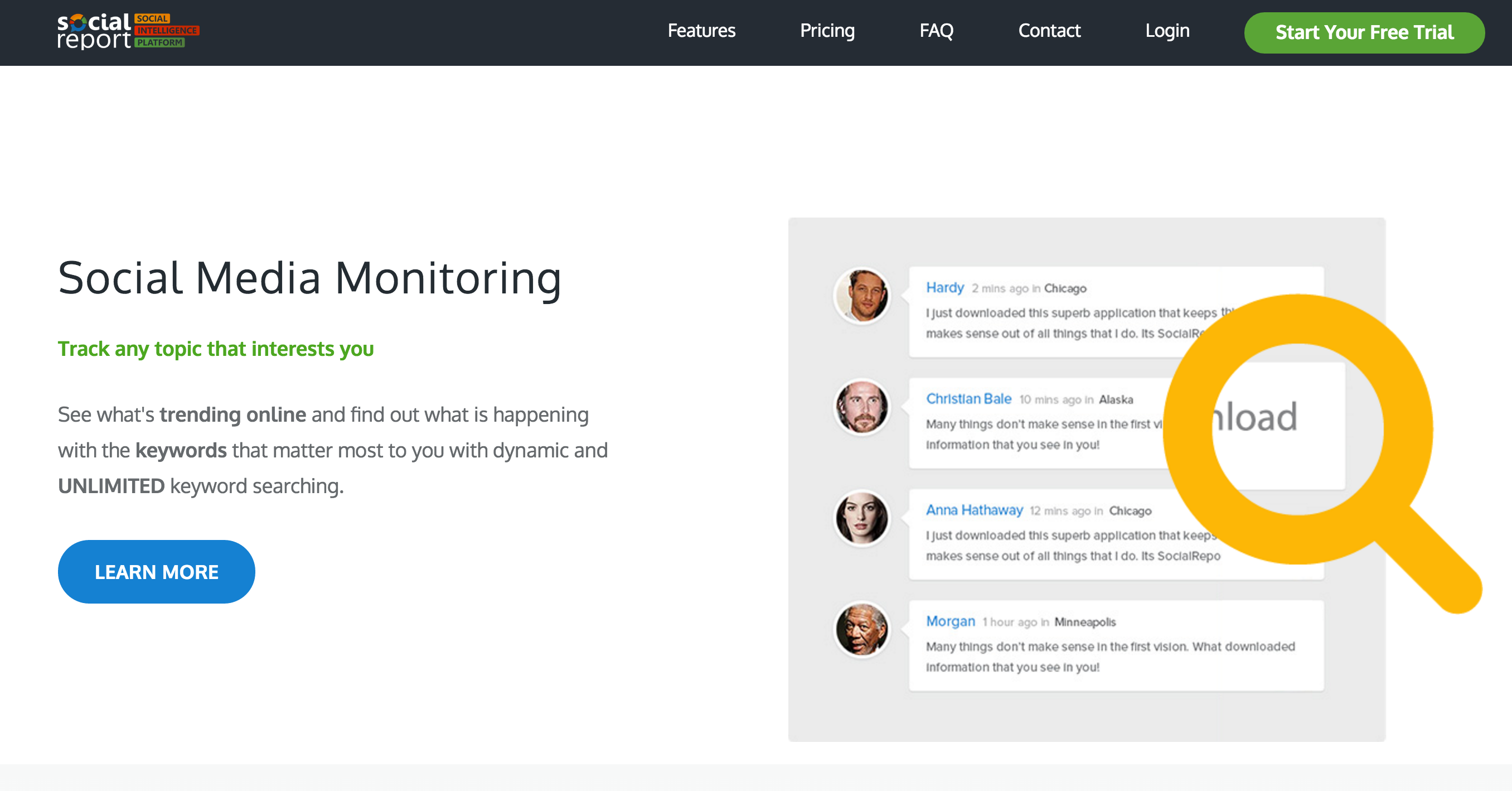The height and width of the screenshot is (791, 1512).
Task: Select Contact in the navigation bar
Action: [x=1049, y=31]
